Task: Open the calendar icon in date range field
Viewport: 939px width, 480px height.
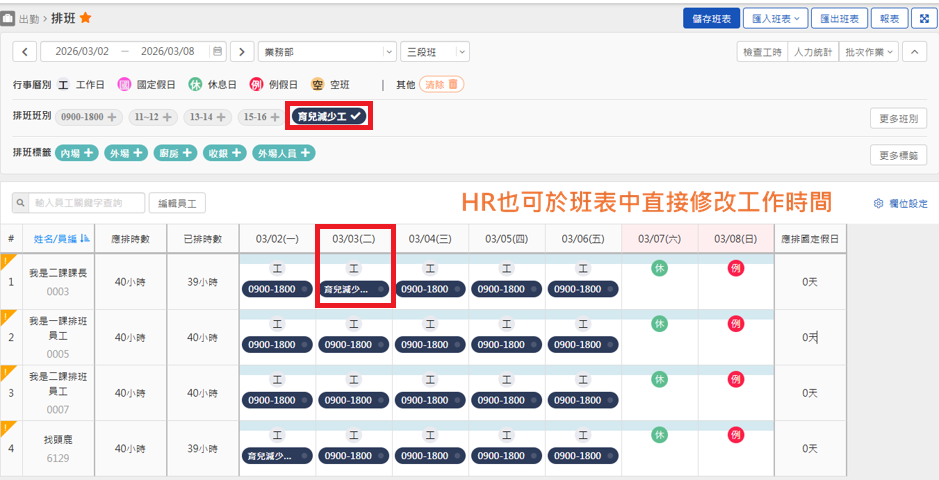Action: 217,51
